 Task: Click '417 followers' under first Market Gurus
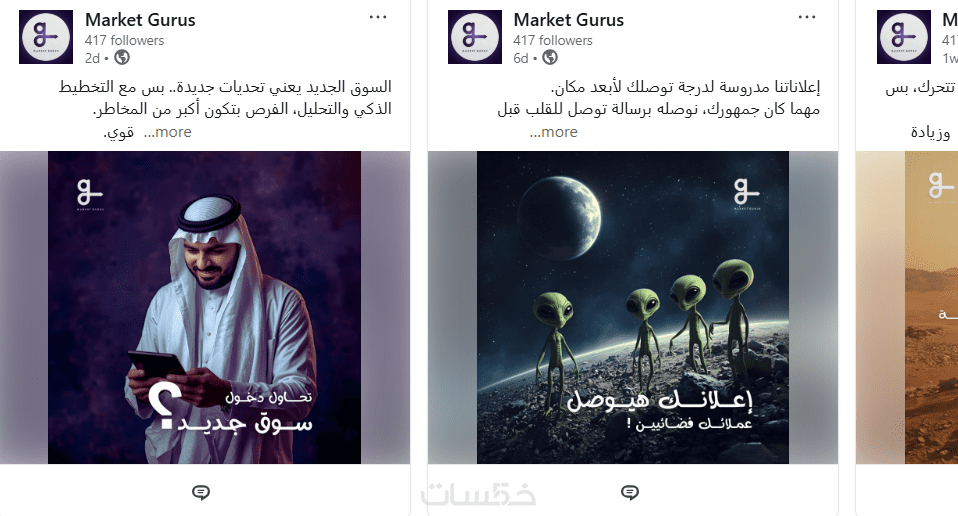125,40
